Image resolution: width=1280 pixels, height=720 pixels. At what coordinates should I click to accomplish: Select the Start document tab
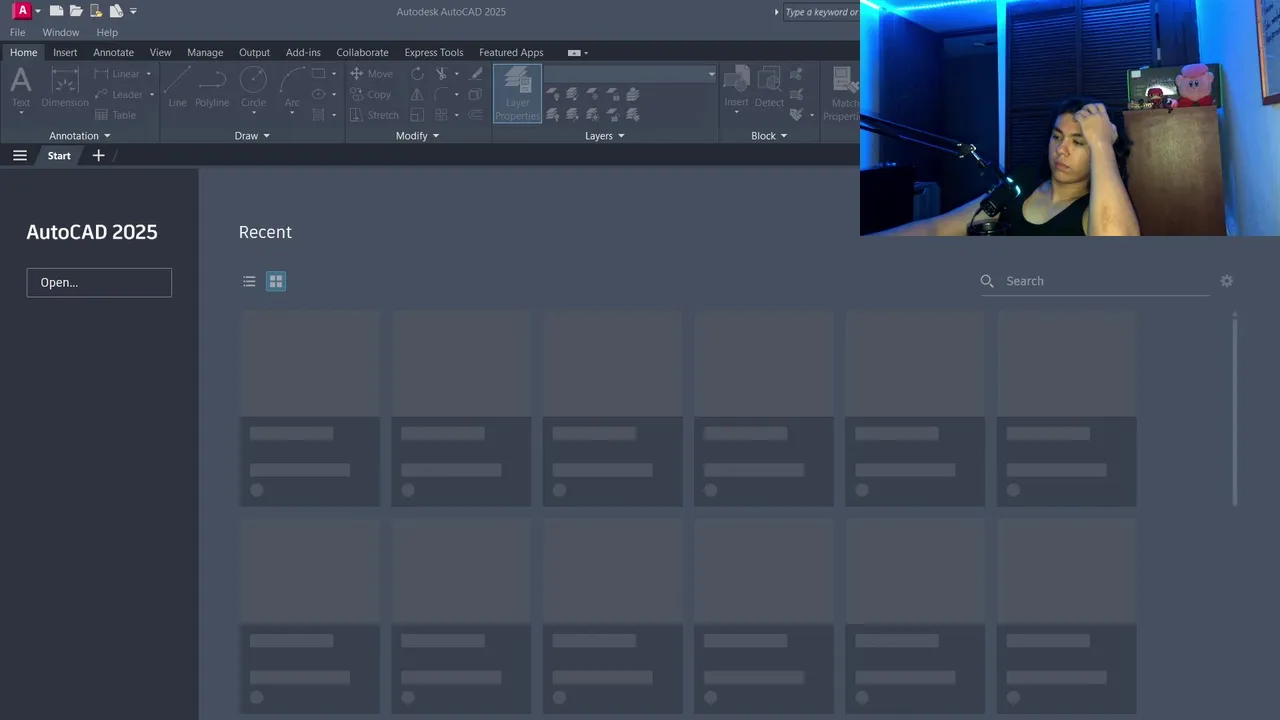click(x=59, y=155)
